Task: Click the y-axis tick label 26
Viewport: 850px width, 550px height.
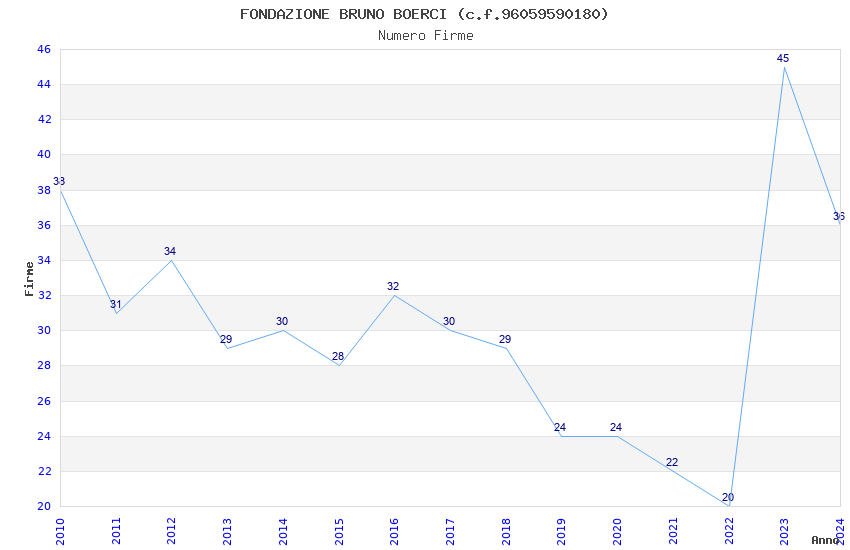Action: point(44,401)
